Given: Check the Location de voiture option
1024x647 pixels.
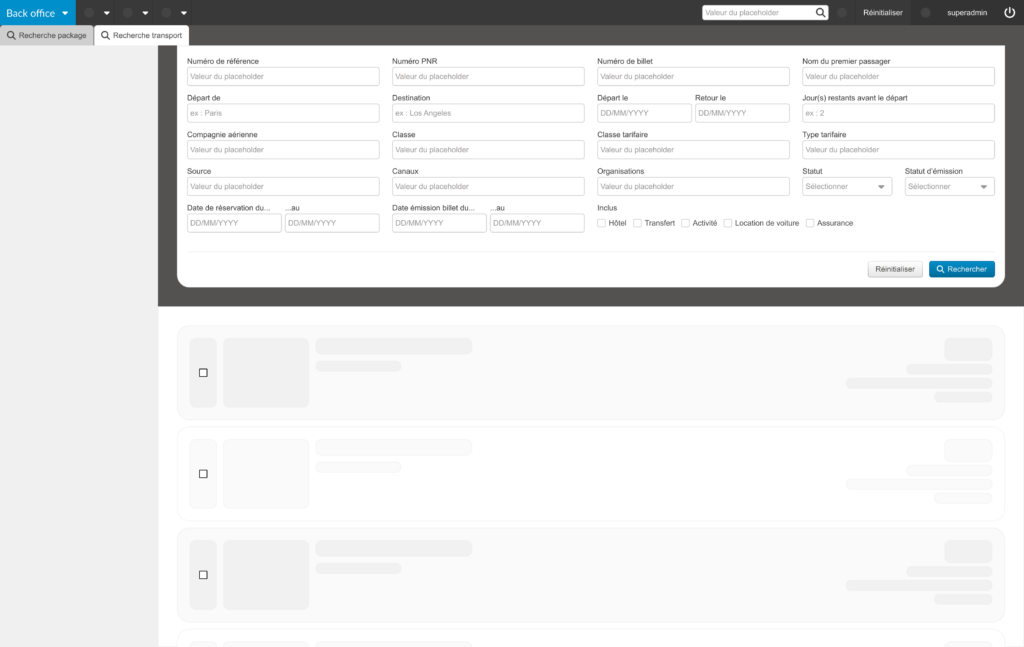Looking at the screenshot, I should pyautogui.click(x=728, y=223).
